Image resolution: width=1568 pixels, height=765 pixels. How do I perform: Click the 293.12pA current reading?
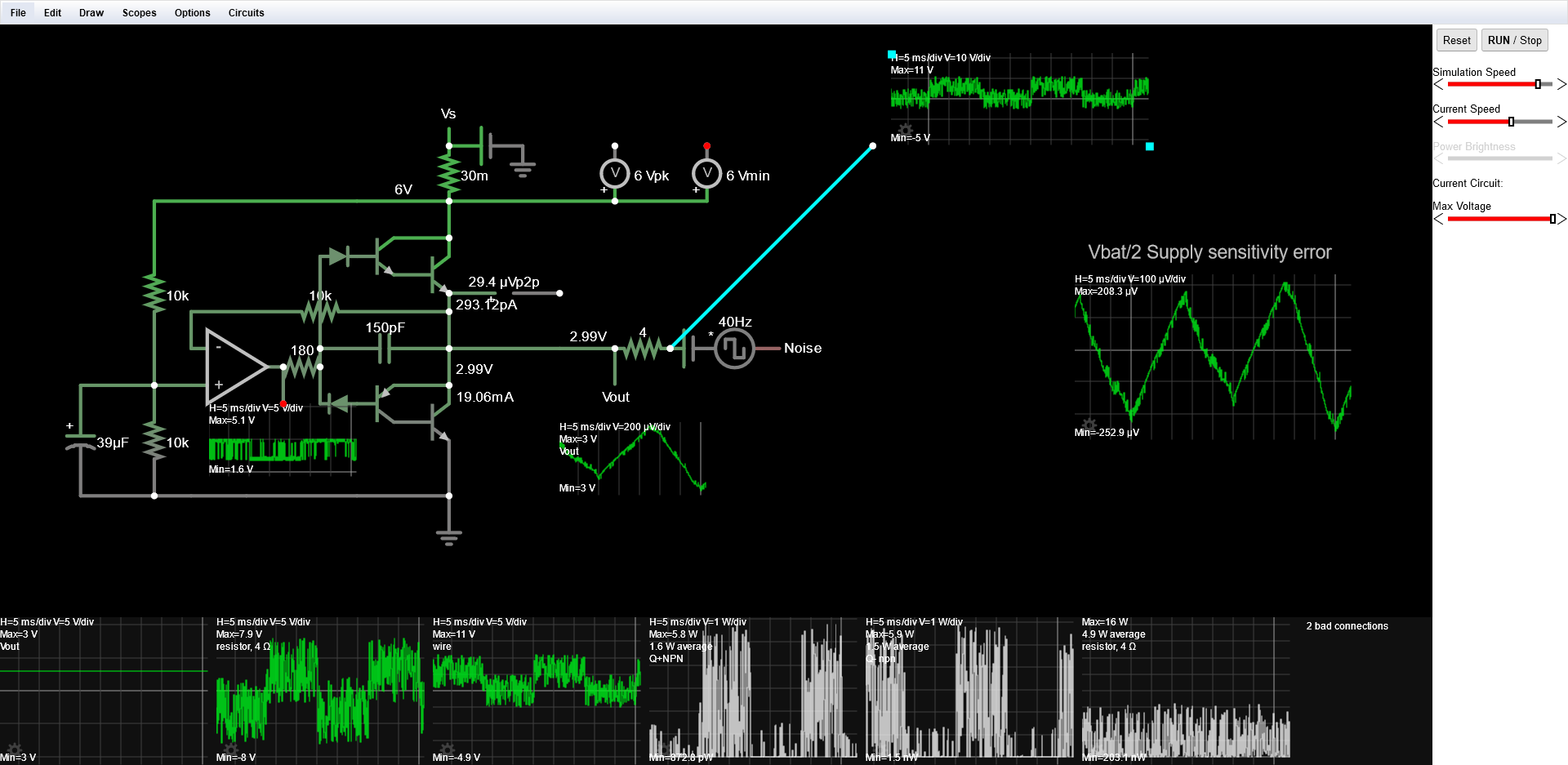point(487,305)
